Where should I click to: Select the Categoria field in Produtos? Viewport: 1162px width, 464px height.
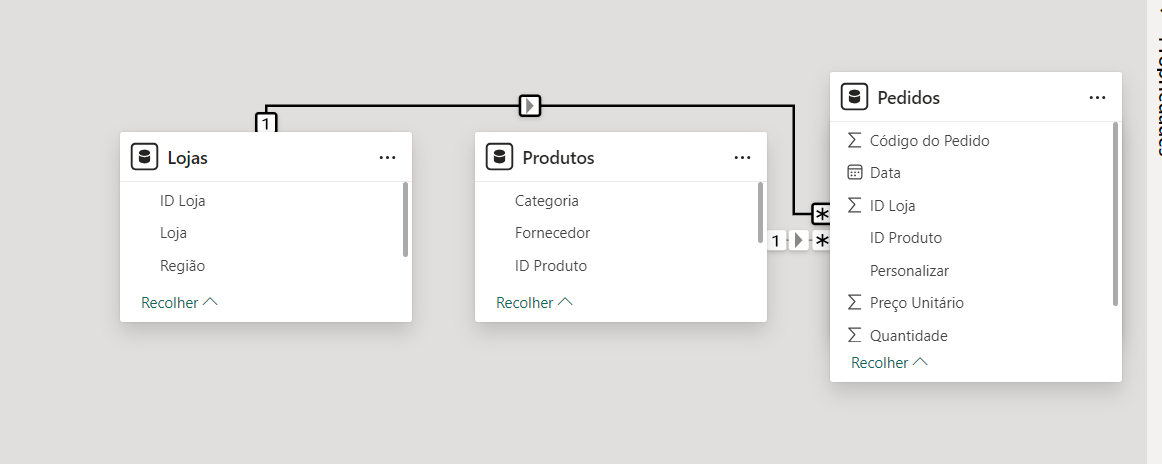546,201
